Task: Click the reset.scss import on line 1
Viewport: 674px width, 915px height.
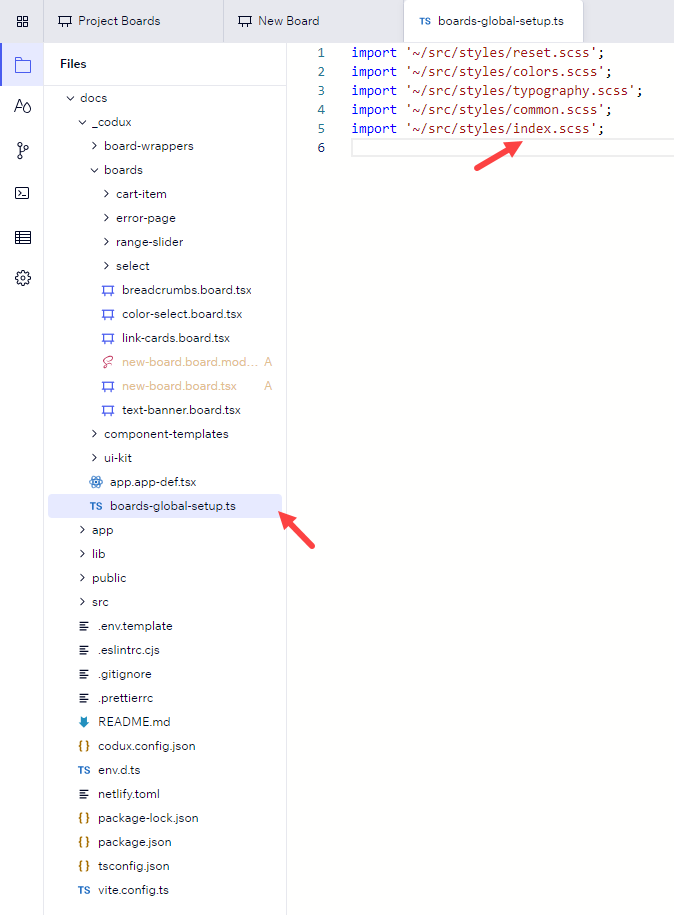Action: (477, 53)
